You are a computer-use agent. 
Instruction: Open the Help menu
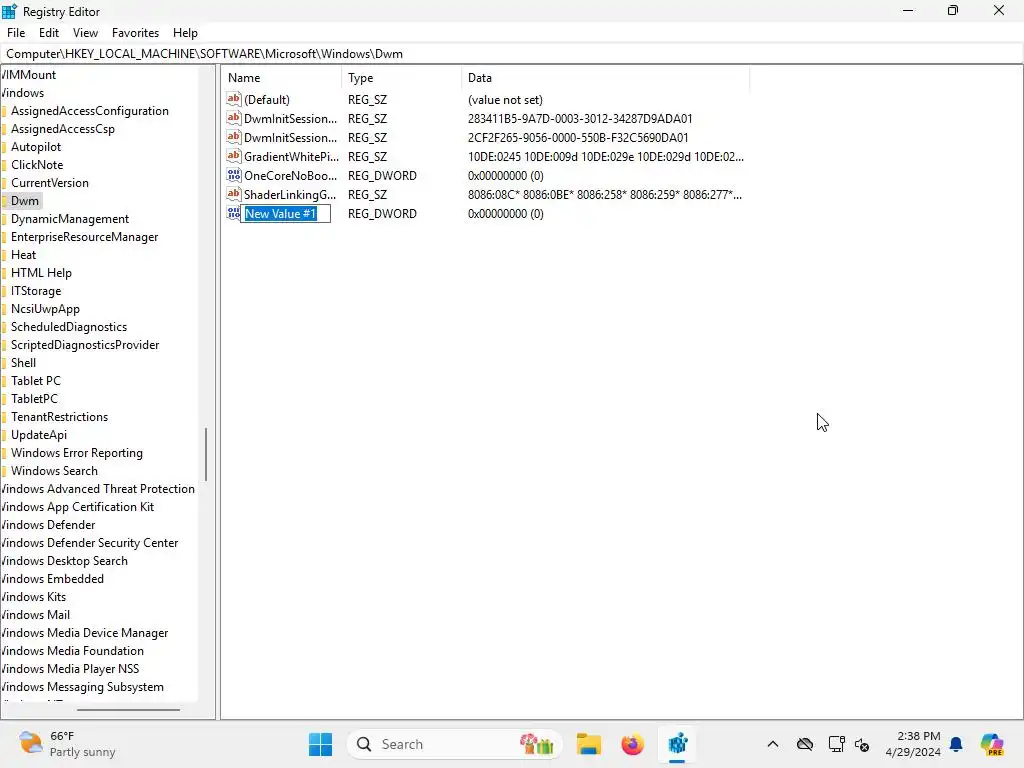pos(185,33)
